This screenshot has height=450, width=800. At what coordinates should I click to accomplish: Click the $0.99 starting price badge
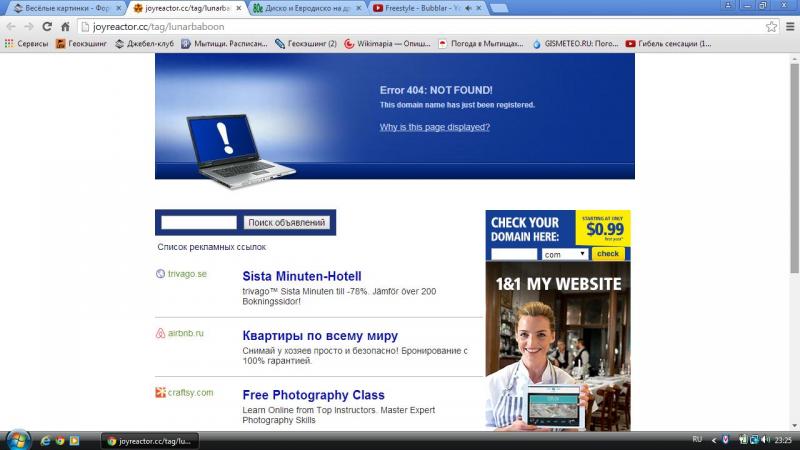(603, 228)
